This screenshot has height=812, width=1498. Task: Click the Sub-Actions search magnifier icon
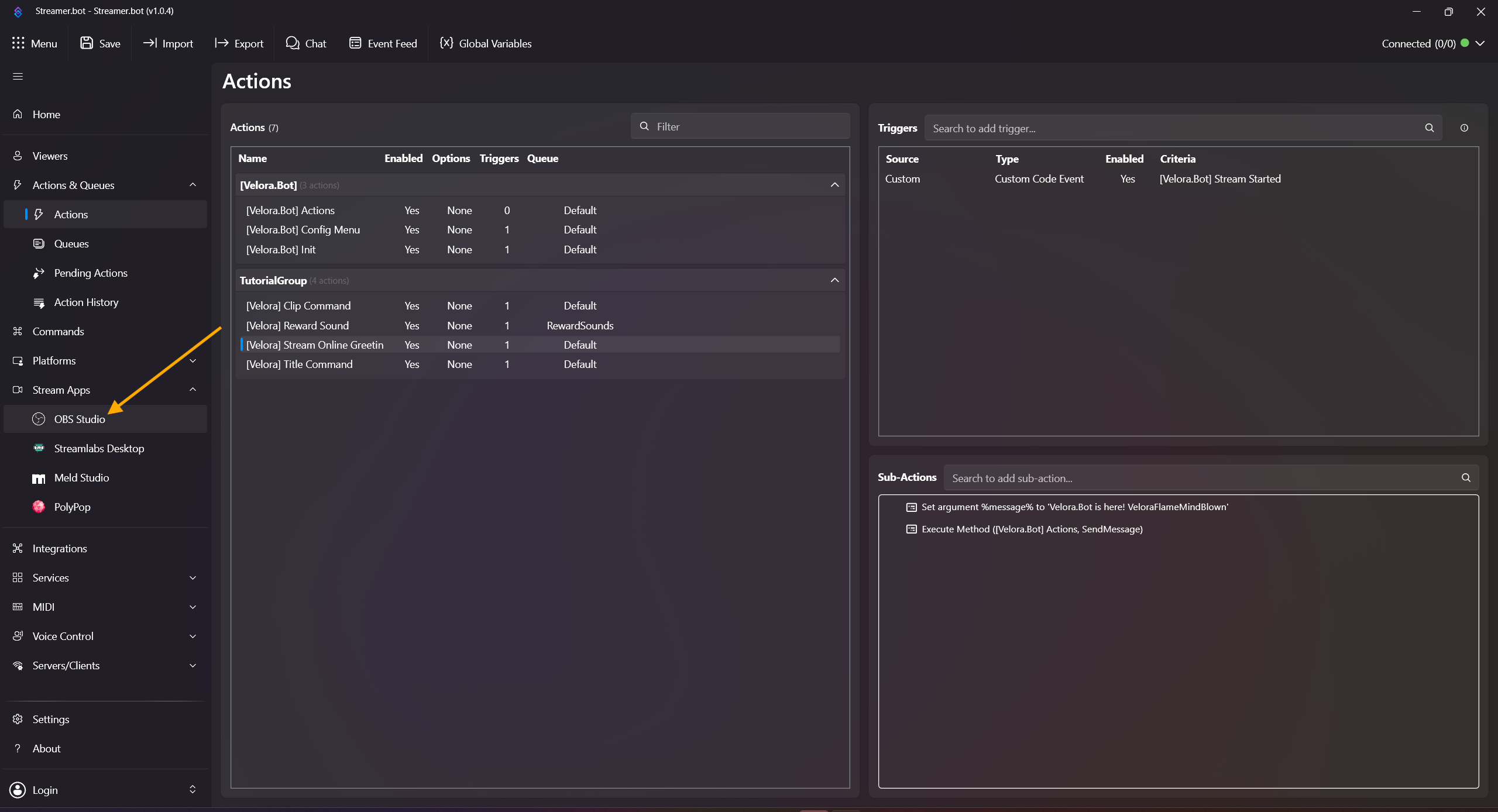[1466, 478]
